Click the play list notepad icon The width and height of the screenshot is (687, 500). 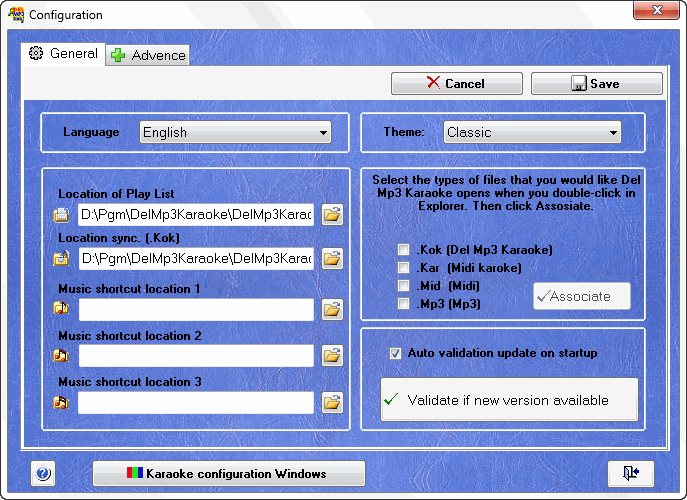[x=61, y=215]
